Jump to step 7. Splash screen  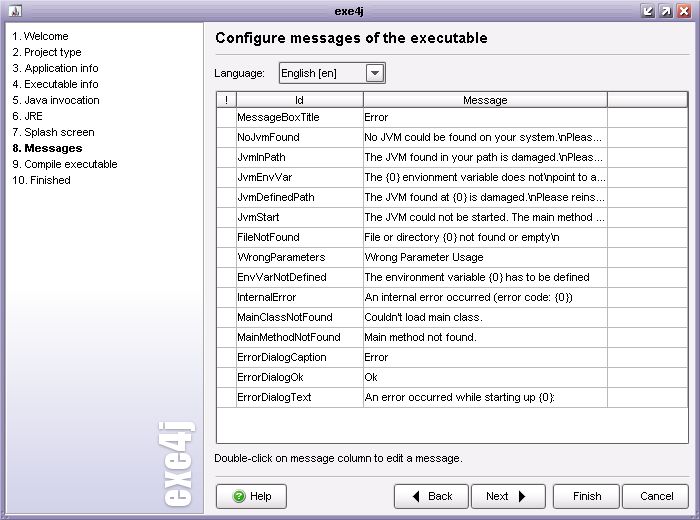(x=54, y=132)
